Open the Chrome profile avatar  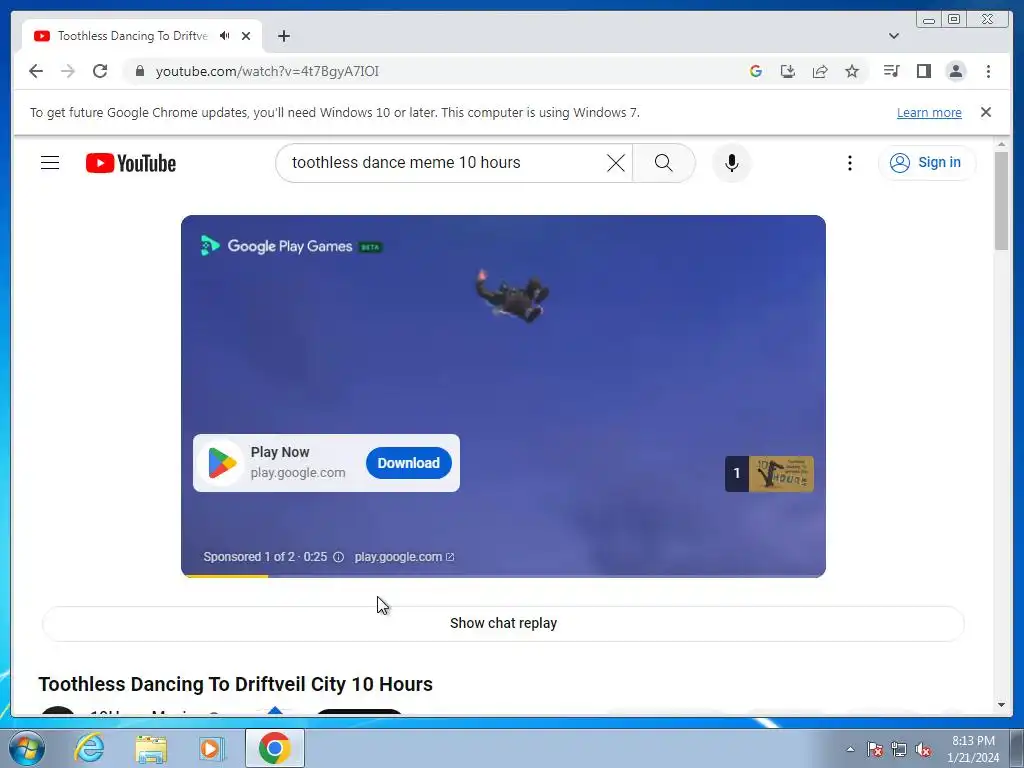tap(955, 71)
